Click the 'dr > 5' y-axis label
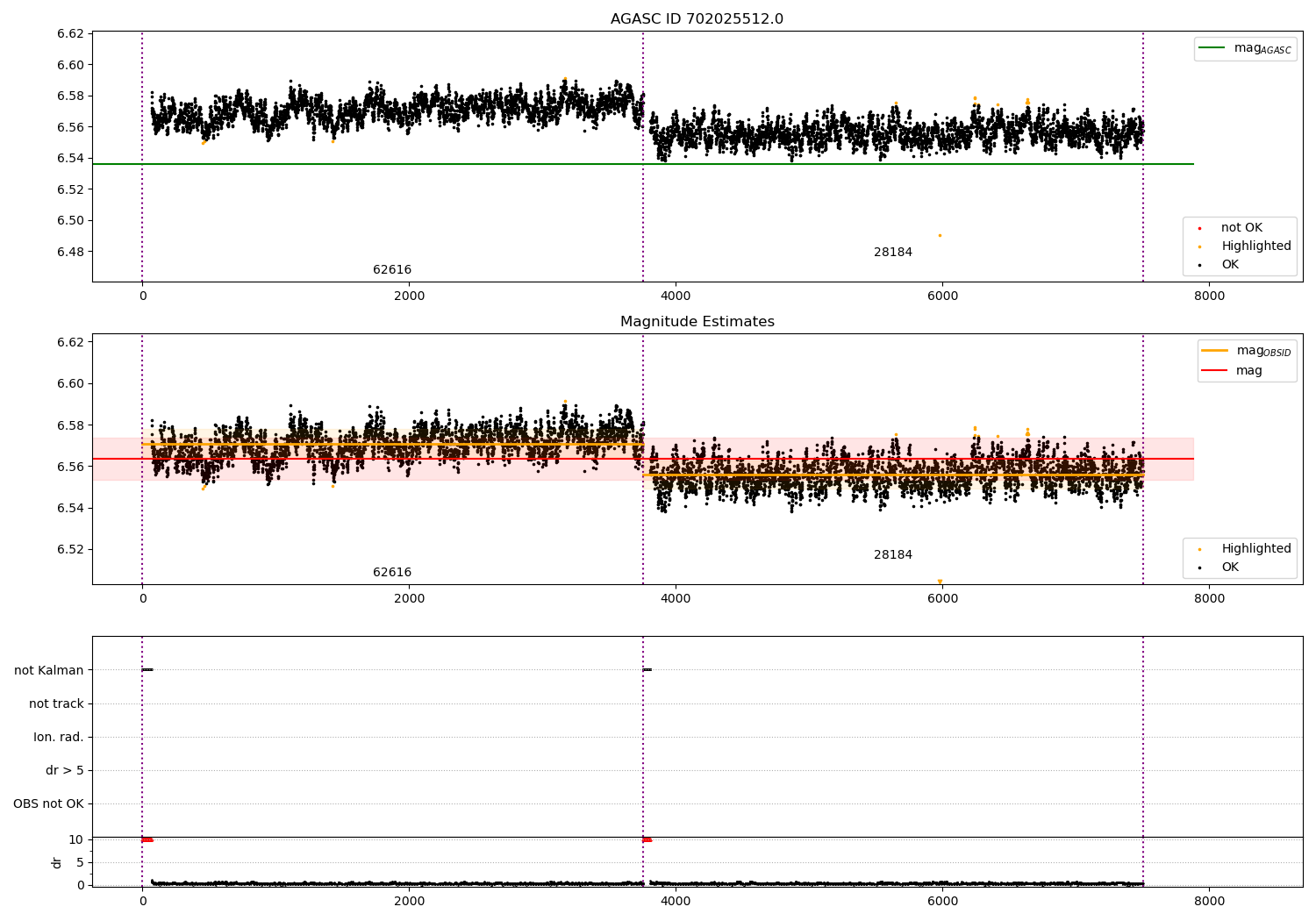This screenshot has width=1316, height=921. pos(65,770)
